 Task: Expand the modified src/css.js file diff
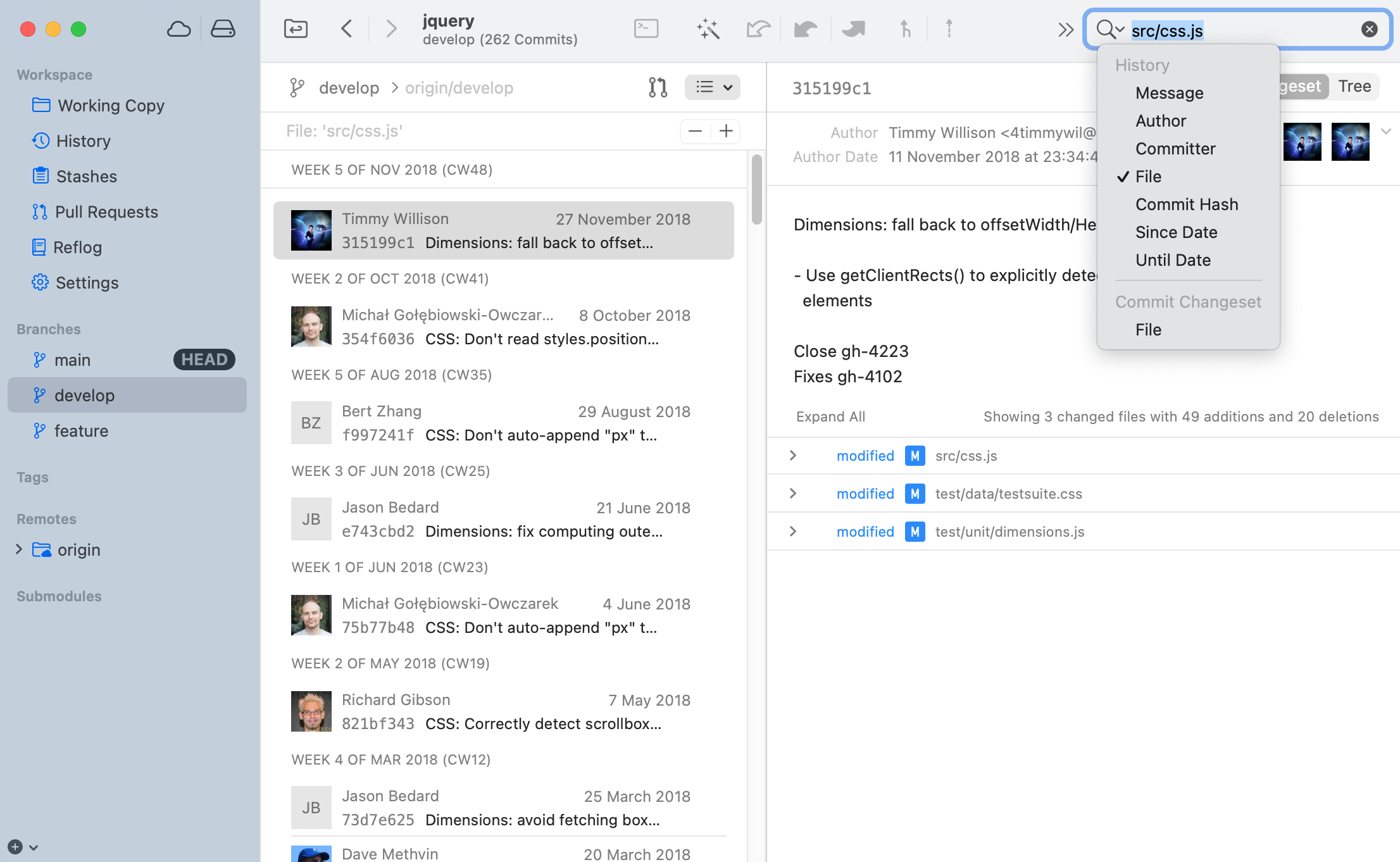coord(793,456)
